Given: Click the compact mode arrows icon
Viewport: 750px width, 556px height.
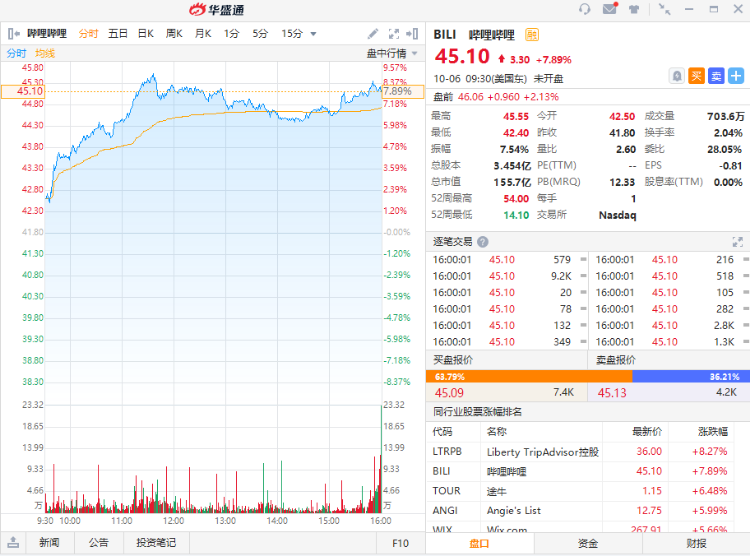Looking at the screenshot, I should pyautogui.click(x=664, y=9).
